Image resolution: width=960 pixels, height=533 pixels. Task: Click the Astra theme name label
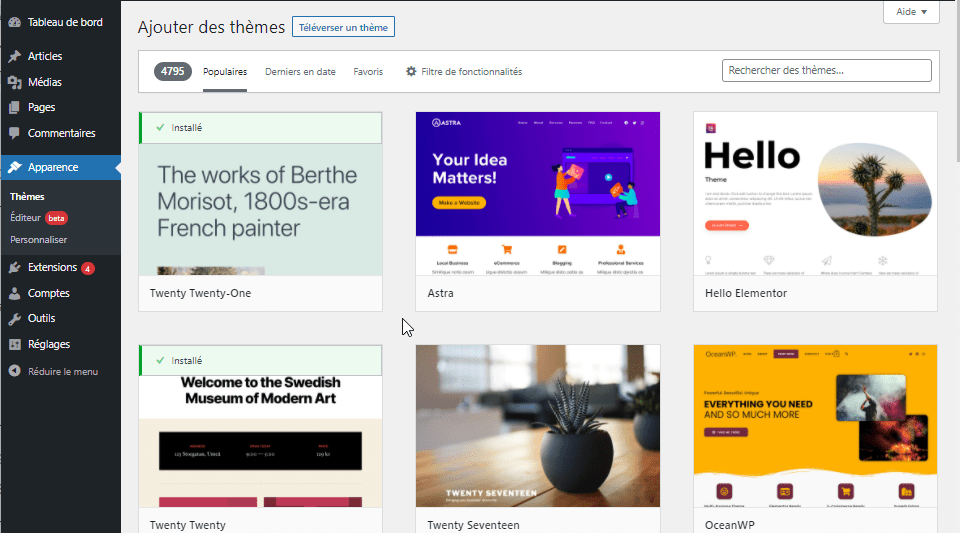pyautogui.click(x=440, y=293)
